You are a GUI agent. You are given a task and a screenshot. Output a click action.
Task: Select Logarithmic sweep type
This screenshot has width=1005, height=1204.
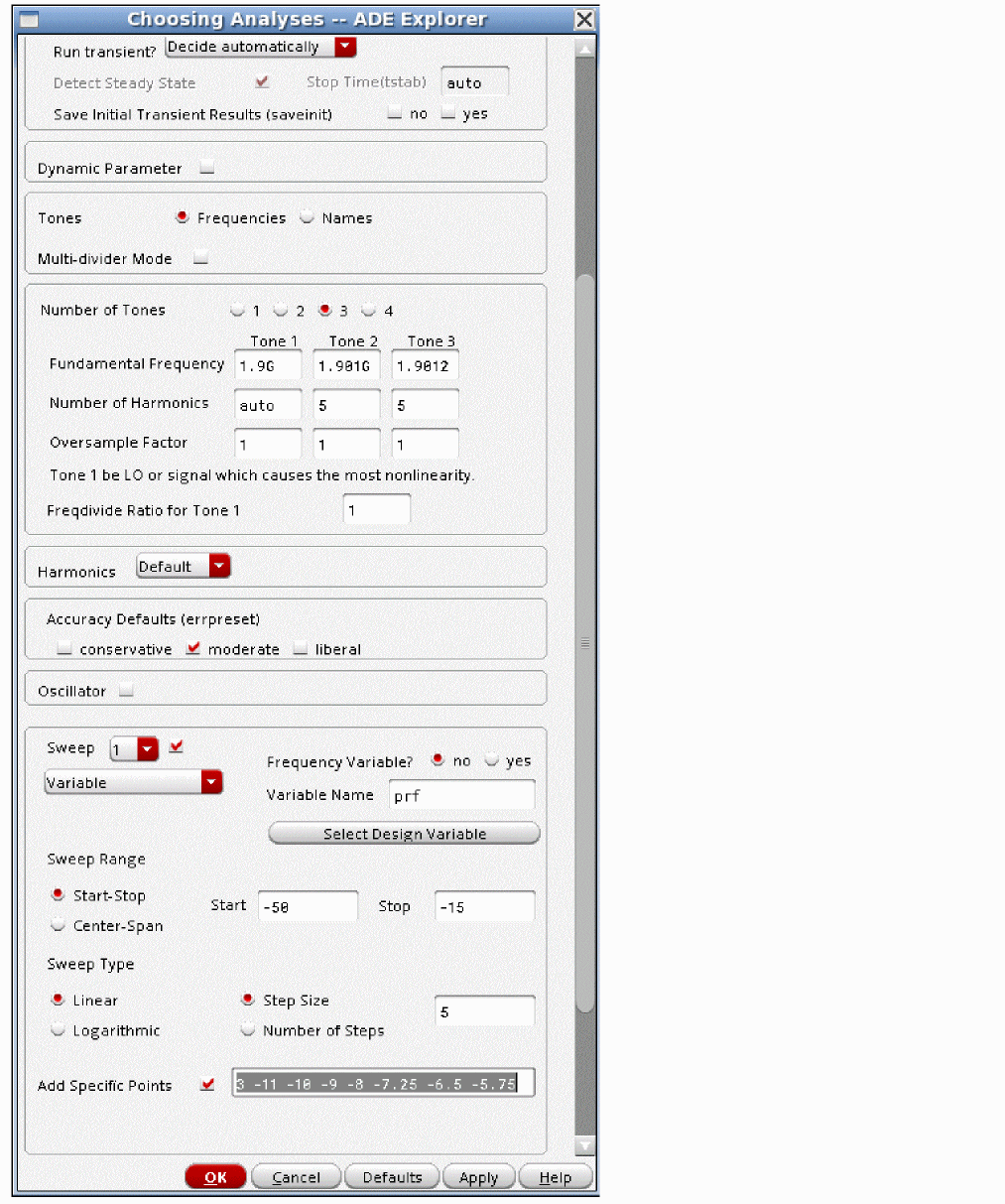click(x=59, y=1030)
